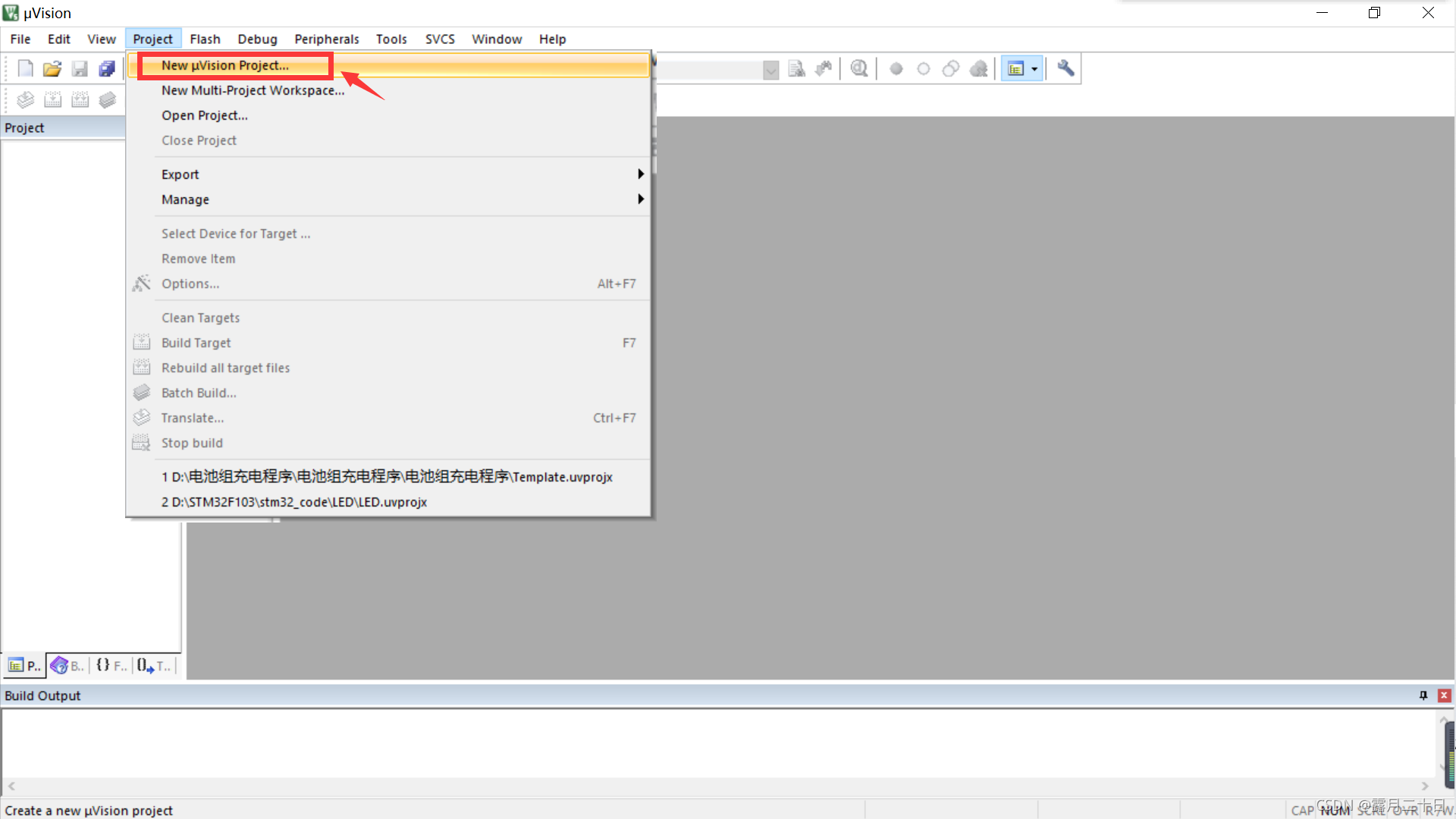The height and width of the screenshot is (819, 1456).
Task: Open the Help menu
Action: 553,39
